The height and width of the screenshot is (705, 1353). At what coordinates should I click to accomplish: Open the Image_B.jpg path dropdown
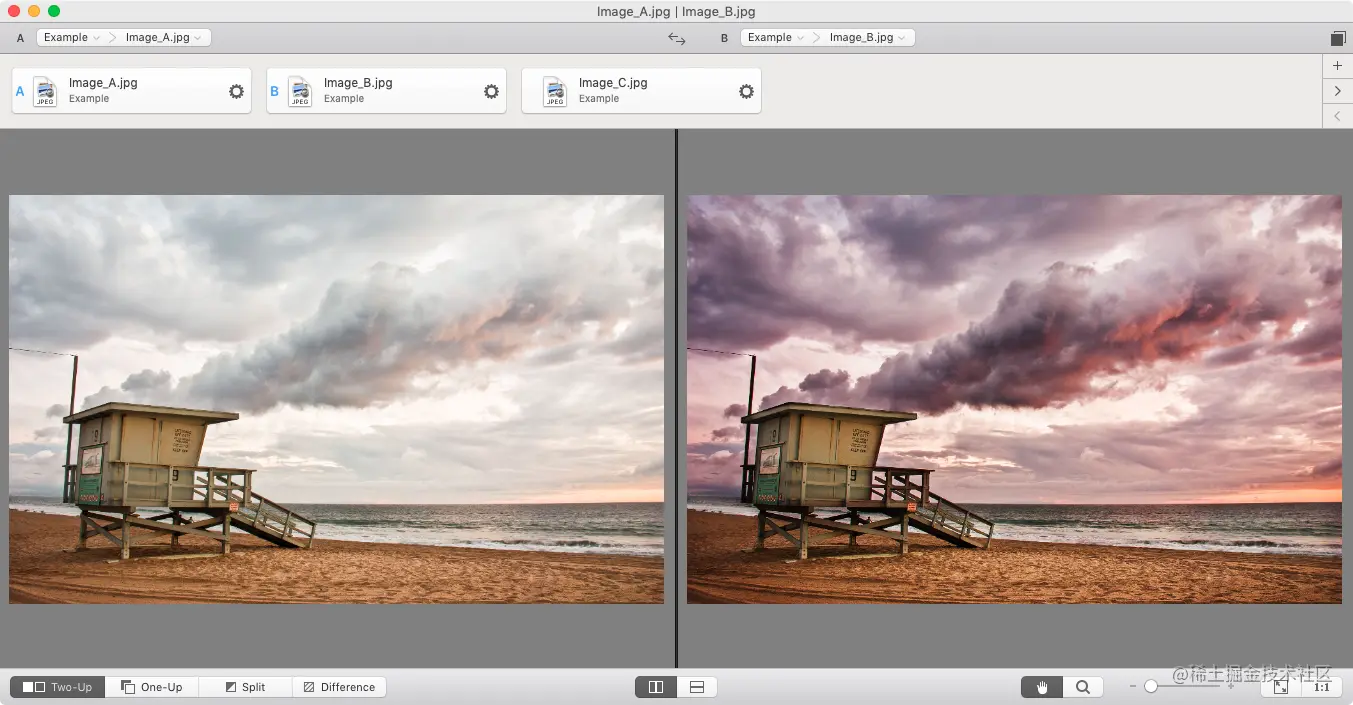click(x=867, y=37)
